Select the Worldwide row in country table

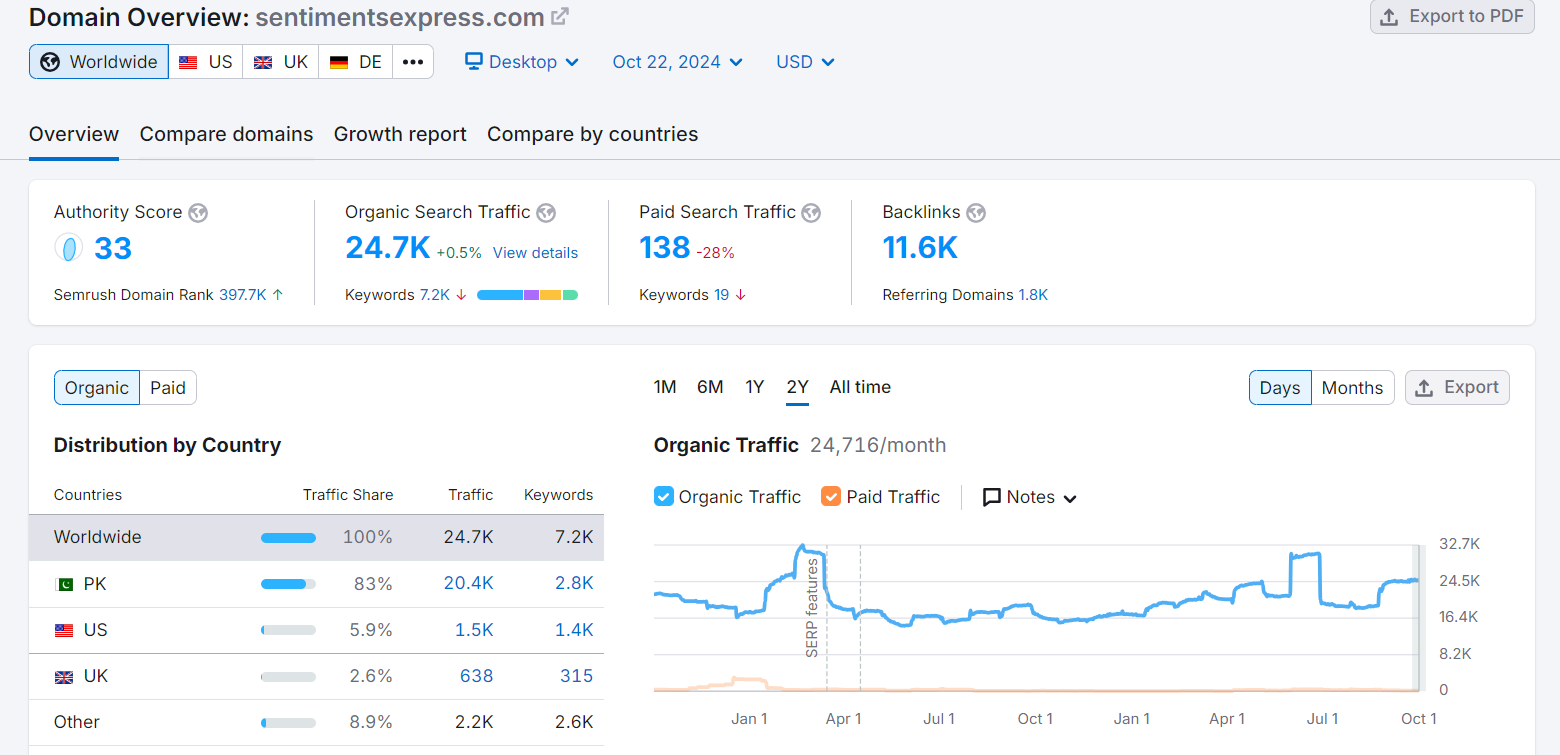(316, 537)
